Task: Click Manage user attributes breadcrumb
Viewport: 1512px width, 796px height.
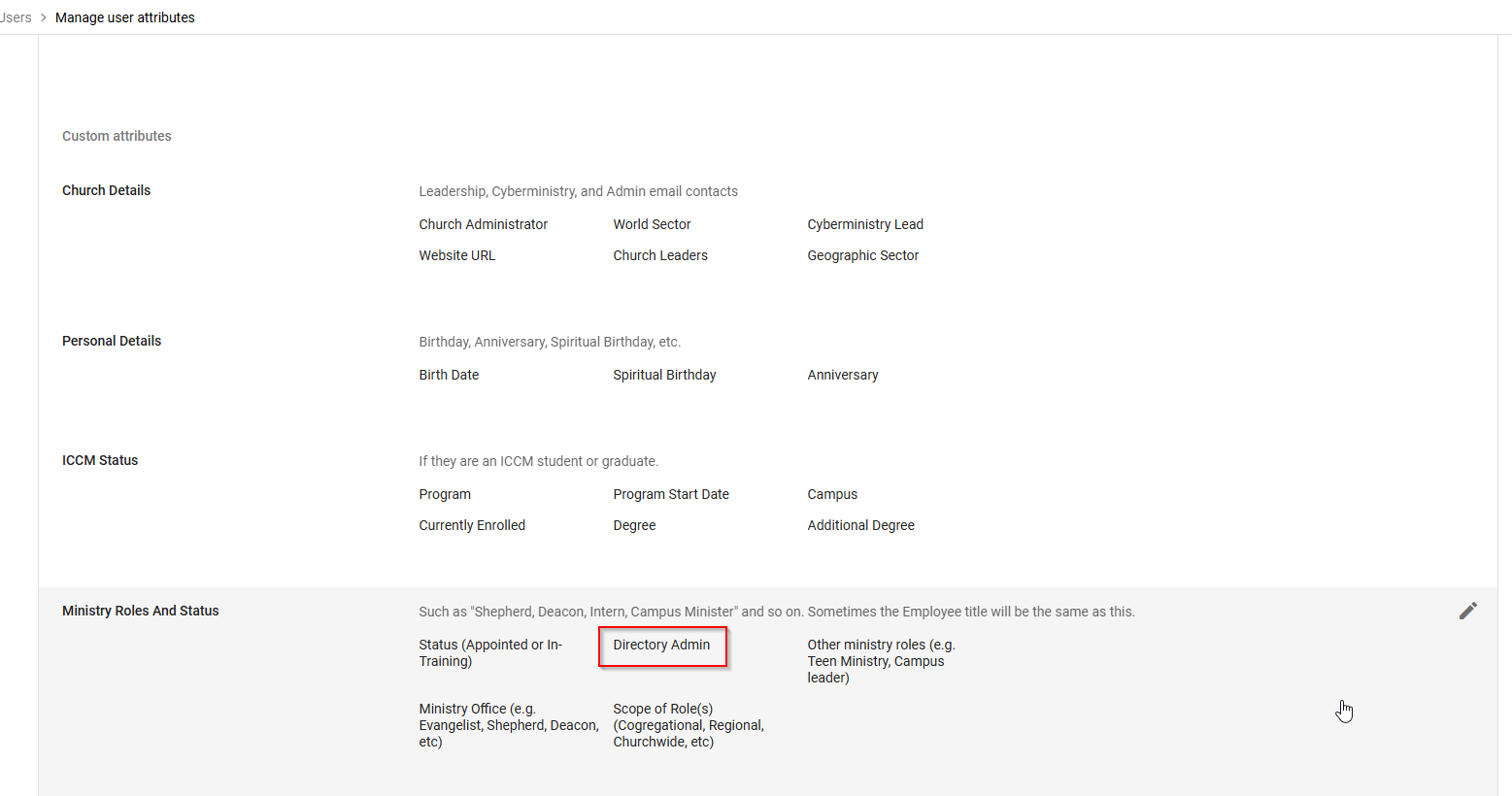Action: click(124, 17)
